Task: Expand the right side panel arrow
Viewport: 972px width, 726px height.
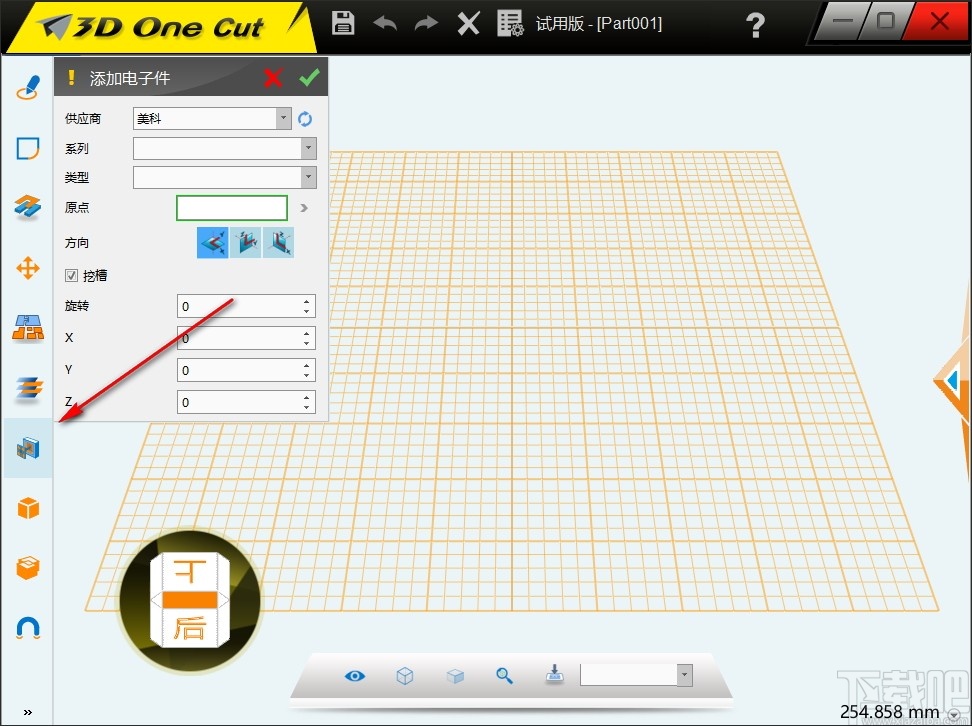Action: coord(953,379)
